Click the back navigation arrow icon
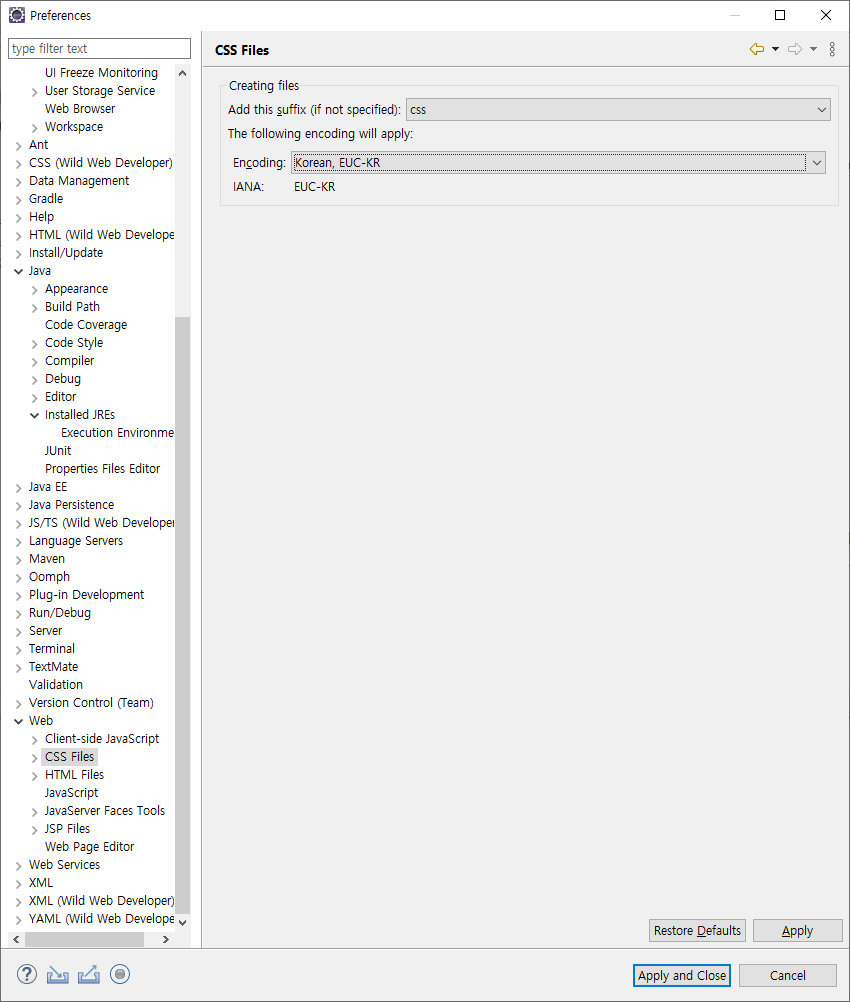This screenshot has width=850, height=1002. 757,49
